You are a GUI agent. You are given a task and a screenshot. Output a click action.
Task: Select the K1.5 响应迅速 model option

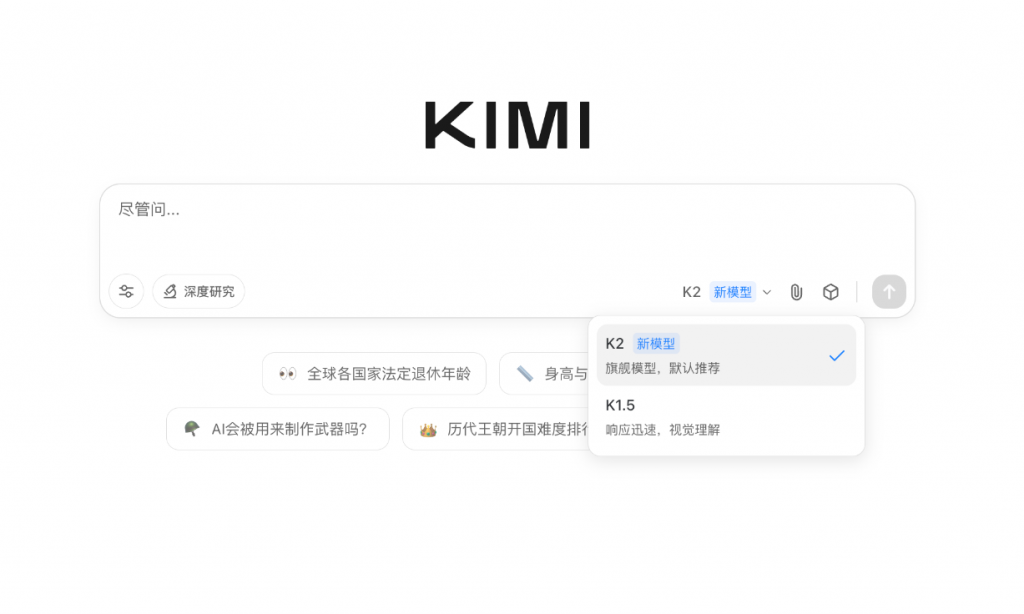pos(726,417)
